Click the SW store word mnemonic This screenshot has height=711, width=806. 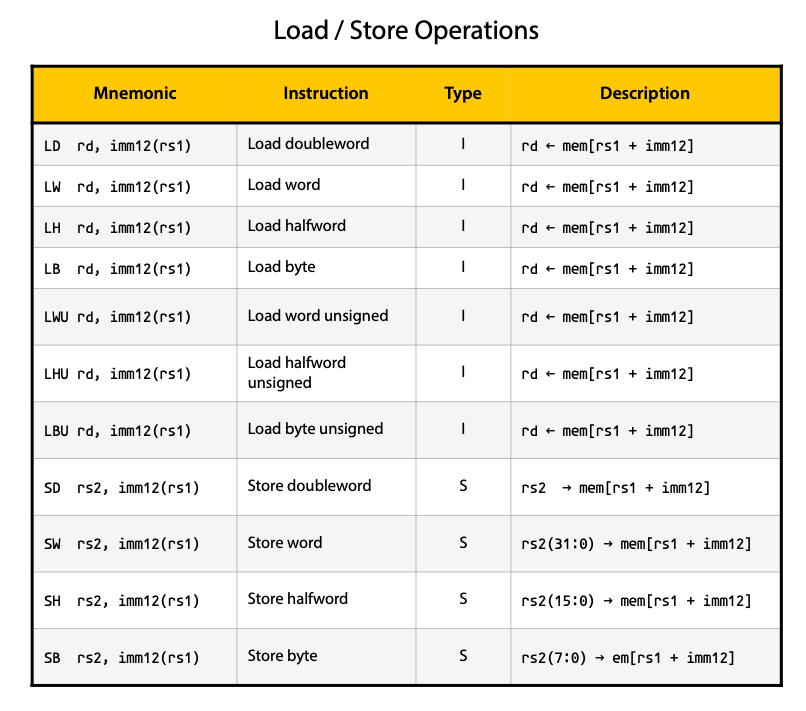click(x=135, y=543)
